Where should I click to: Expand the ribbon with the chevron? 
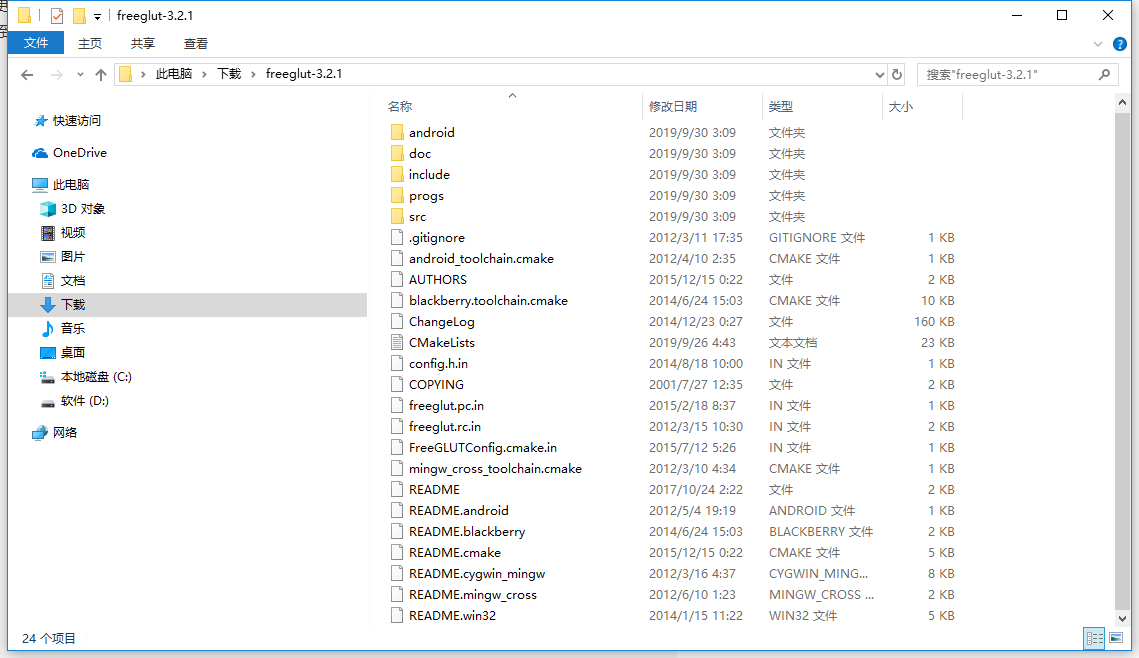click(x=1098, y=44)
